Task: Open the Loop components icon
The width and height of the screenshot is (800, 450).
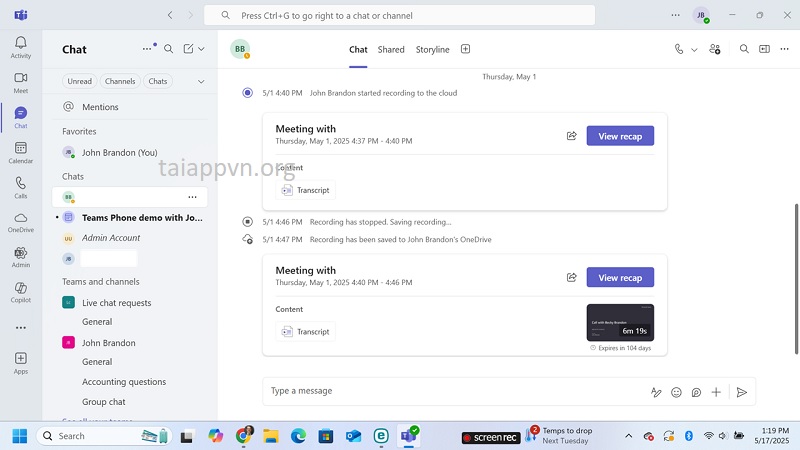Action: (696, 392)
